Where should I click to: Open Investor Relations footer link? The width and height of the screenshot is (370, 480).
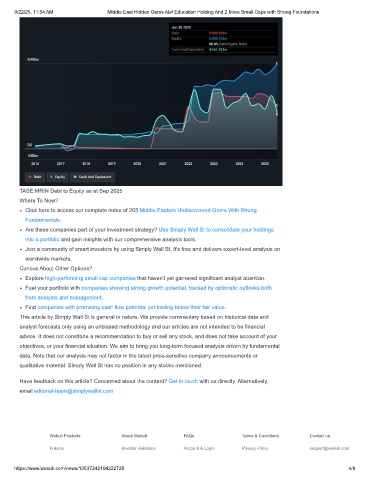[139, 448]
